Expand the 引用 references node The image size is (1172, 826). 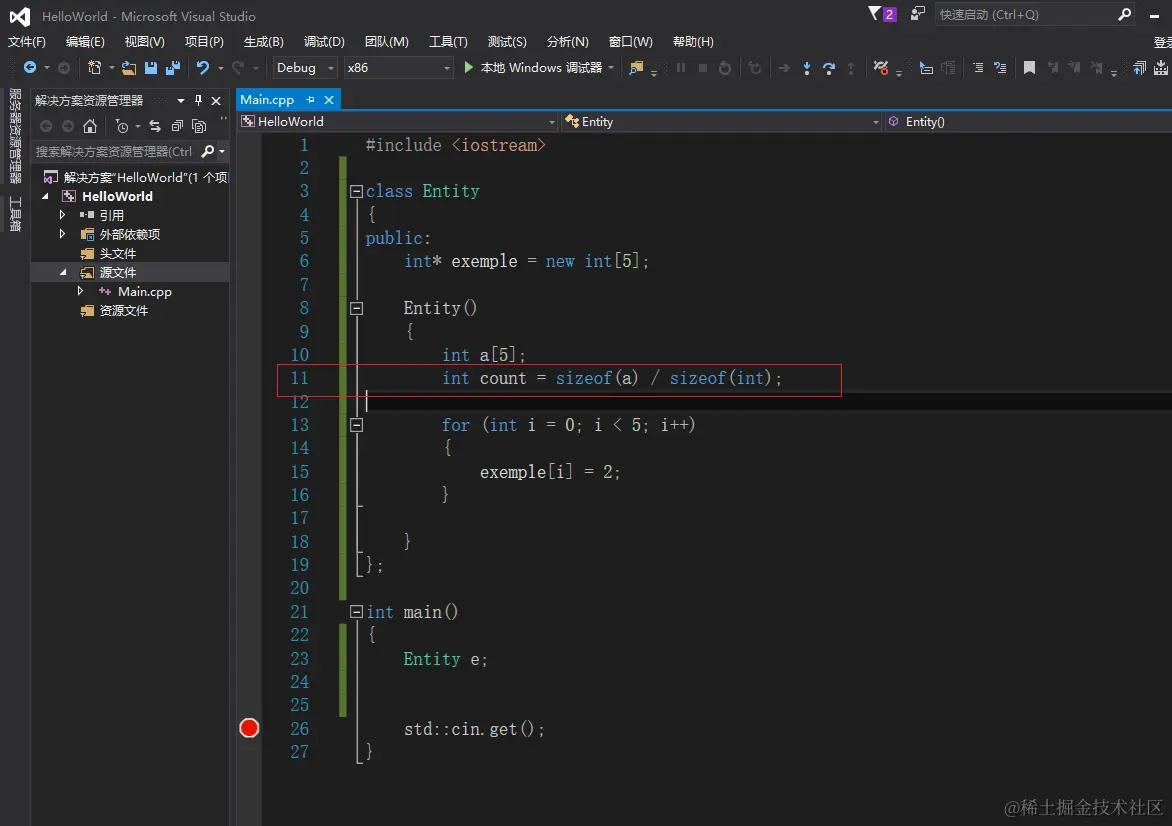[63, 215]
